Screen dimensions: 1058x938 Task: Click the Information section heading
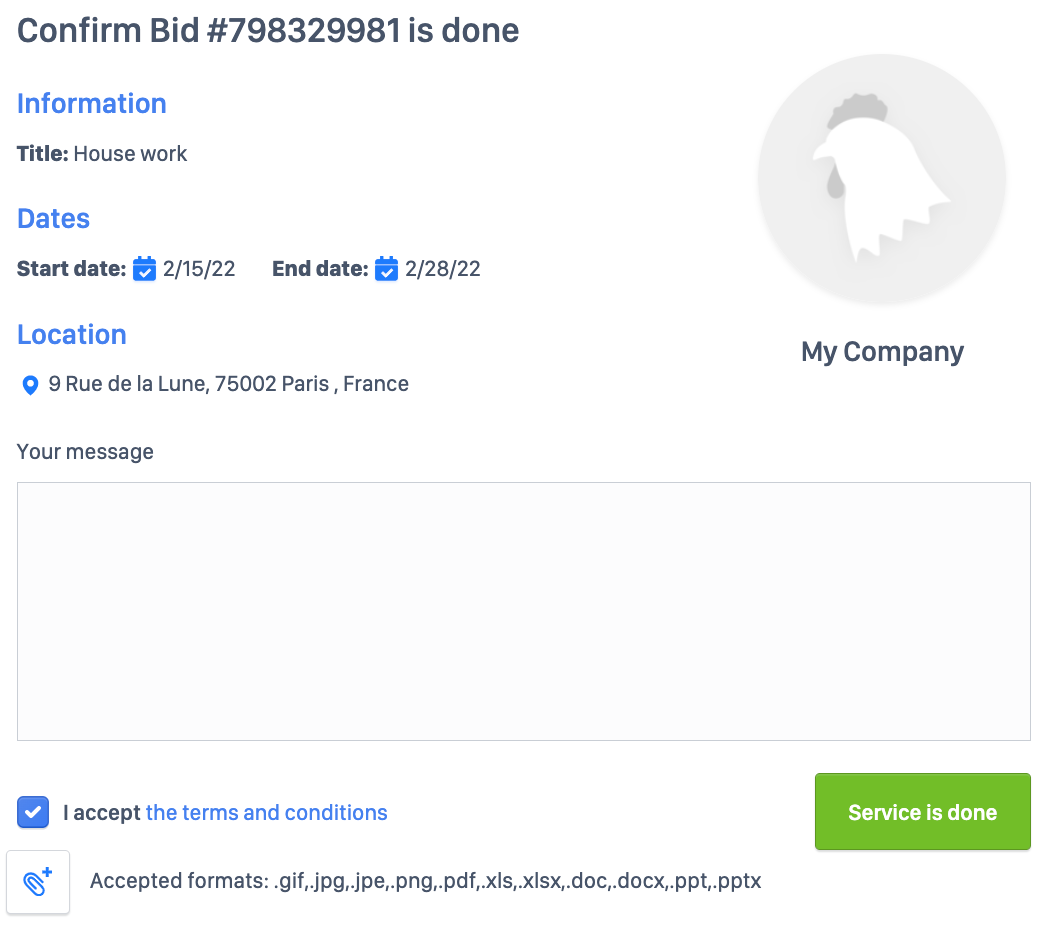coord(92,104)
